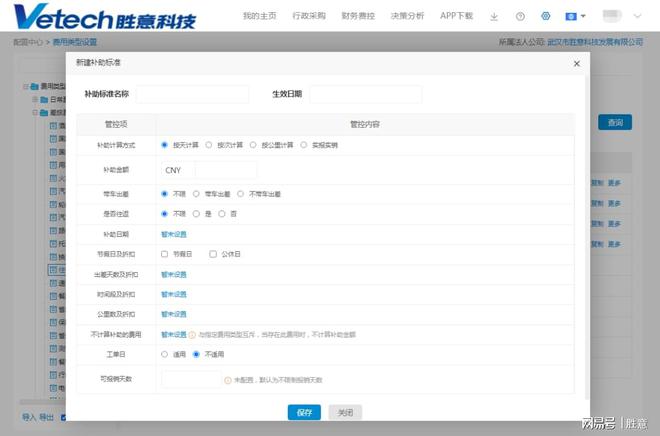
Task: Click the download arrow icon in header
Action: pyautogui.click(x=494, y=16)
